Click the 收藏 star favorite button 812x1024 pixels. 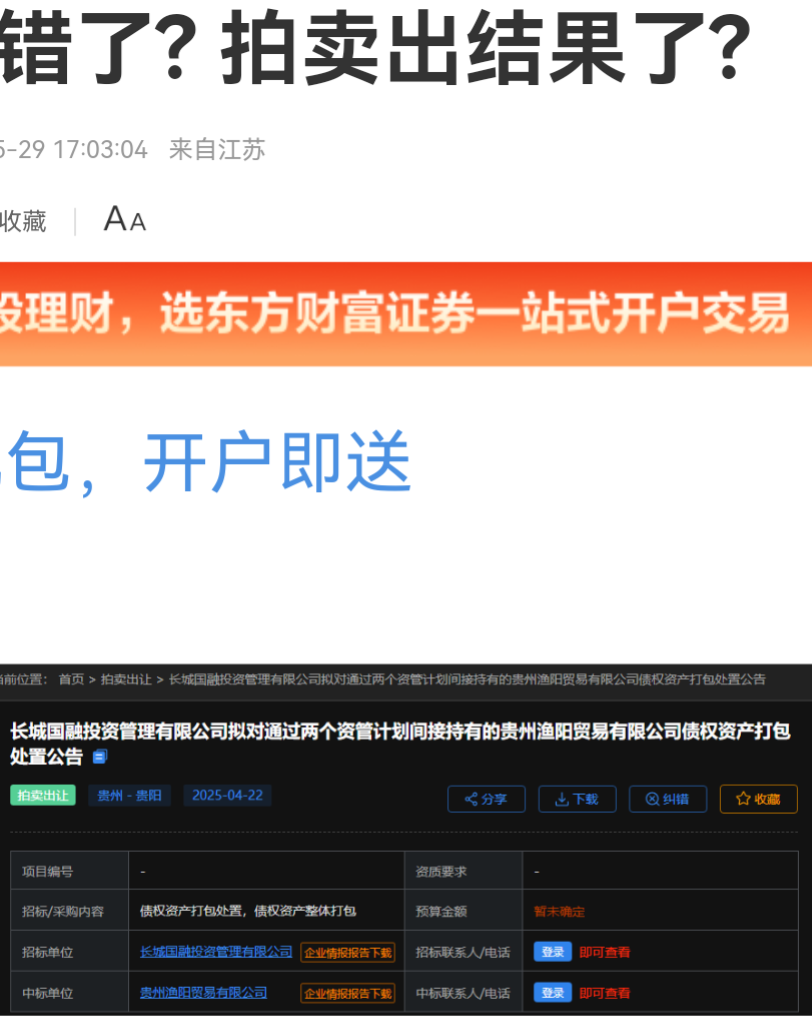pyautogui.click(x=758, y=799)
